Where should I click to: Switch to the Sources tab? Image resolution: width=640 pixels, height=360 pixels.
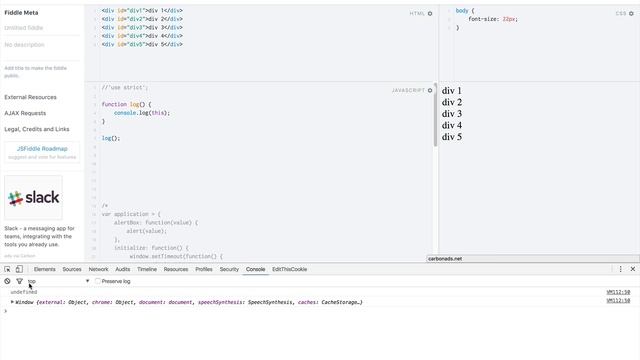tap(72, 269)
